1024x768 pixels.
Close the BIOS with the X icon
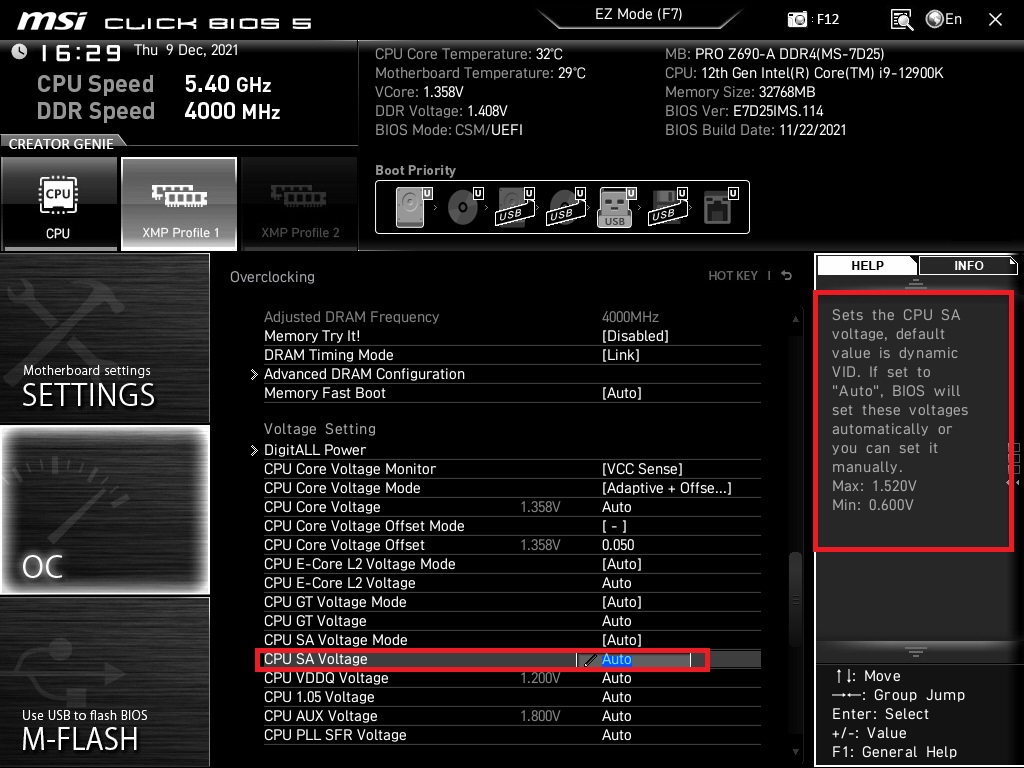click(x=995, y=20)
